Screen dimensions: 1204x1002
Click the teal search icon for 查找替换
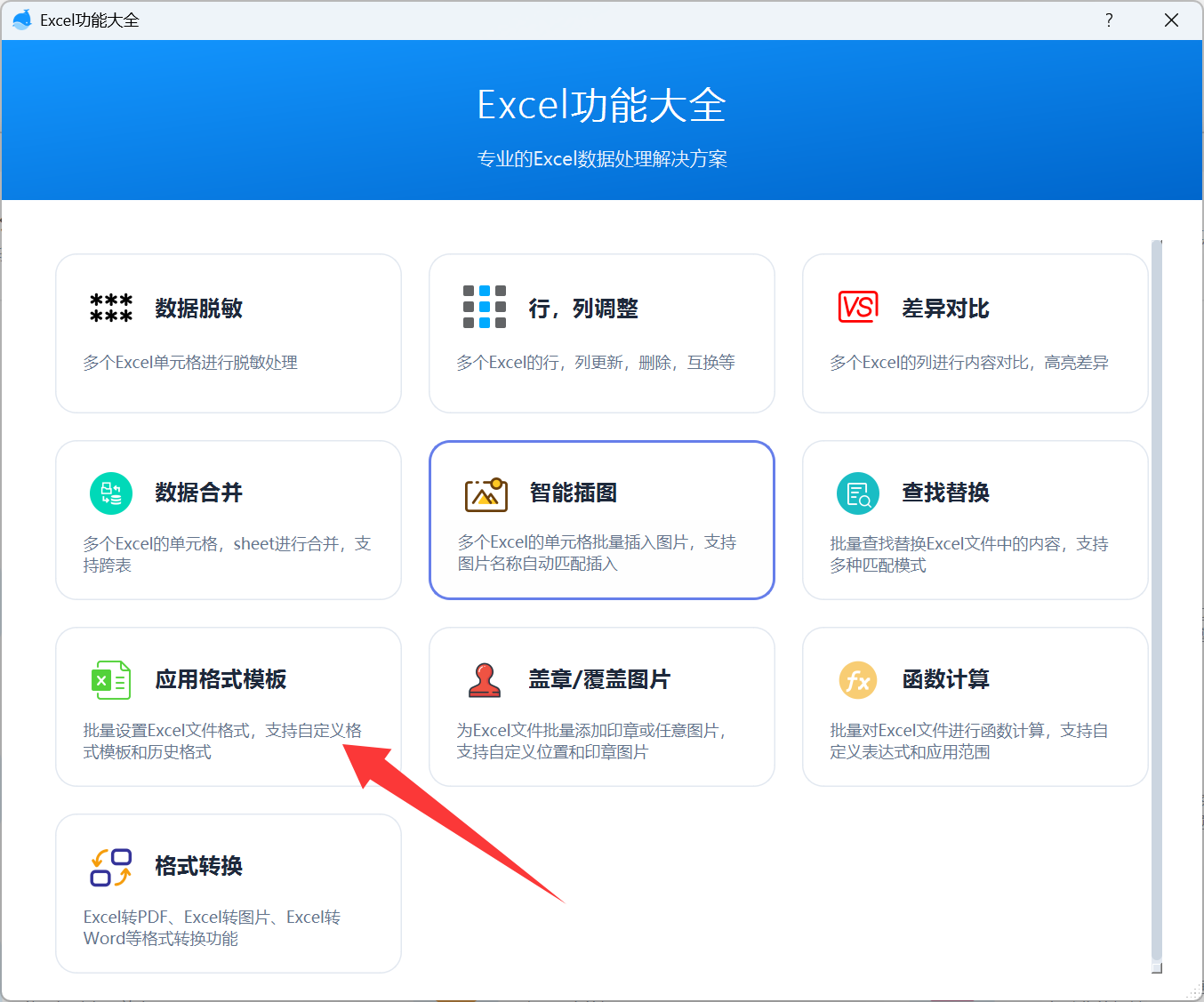point(858,493)
